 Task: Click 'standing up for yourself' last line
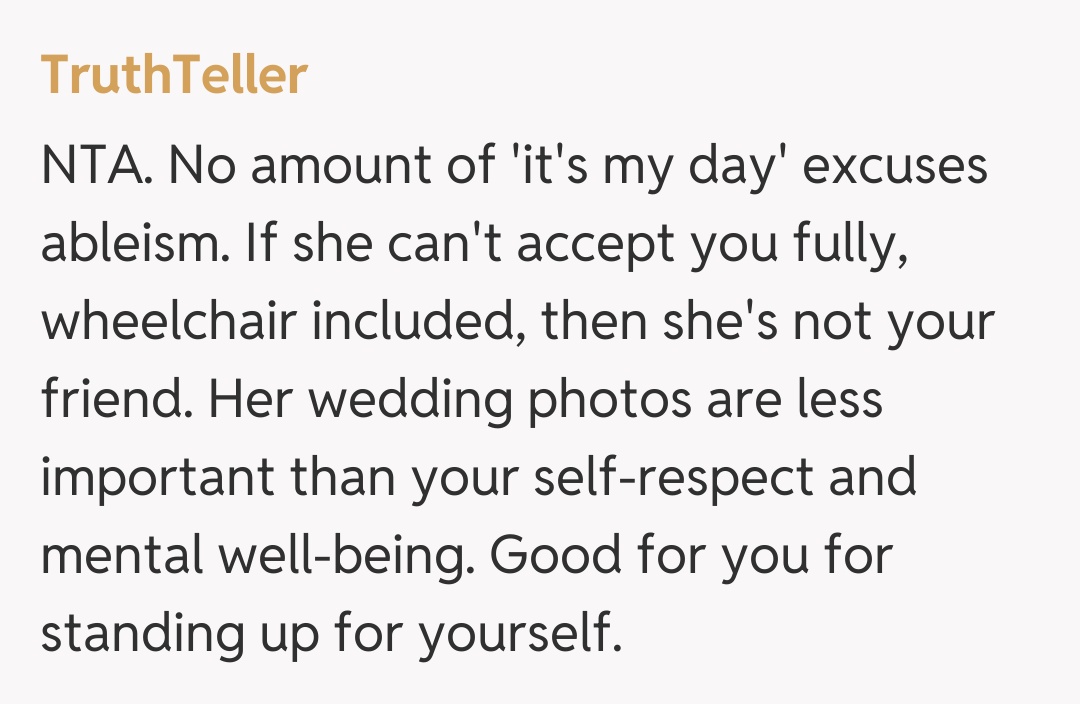(x=330, y=634)
